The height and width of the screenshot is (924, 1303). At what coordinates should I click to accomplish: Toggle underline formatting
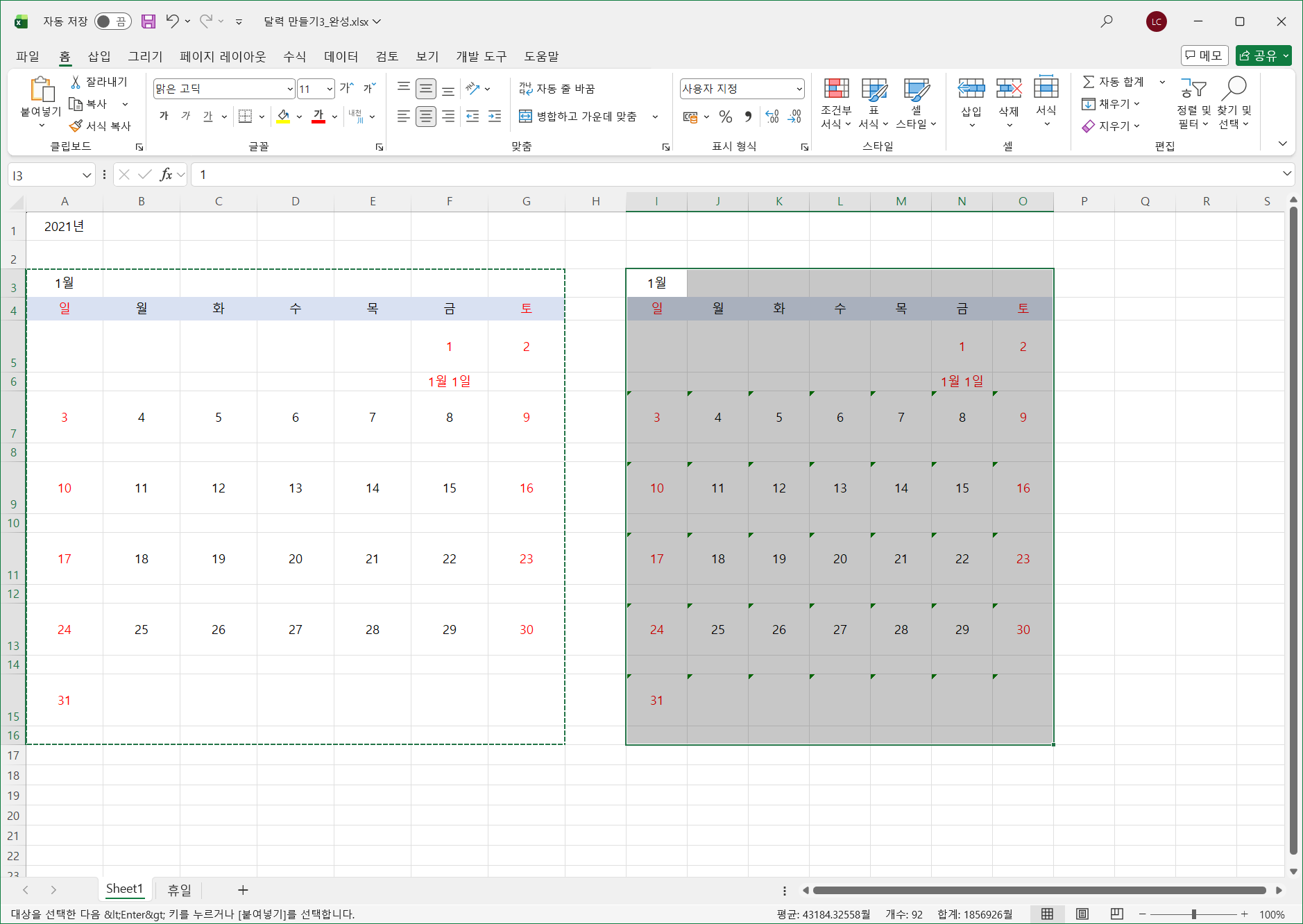tap(208, 117)
